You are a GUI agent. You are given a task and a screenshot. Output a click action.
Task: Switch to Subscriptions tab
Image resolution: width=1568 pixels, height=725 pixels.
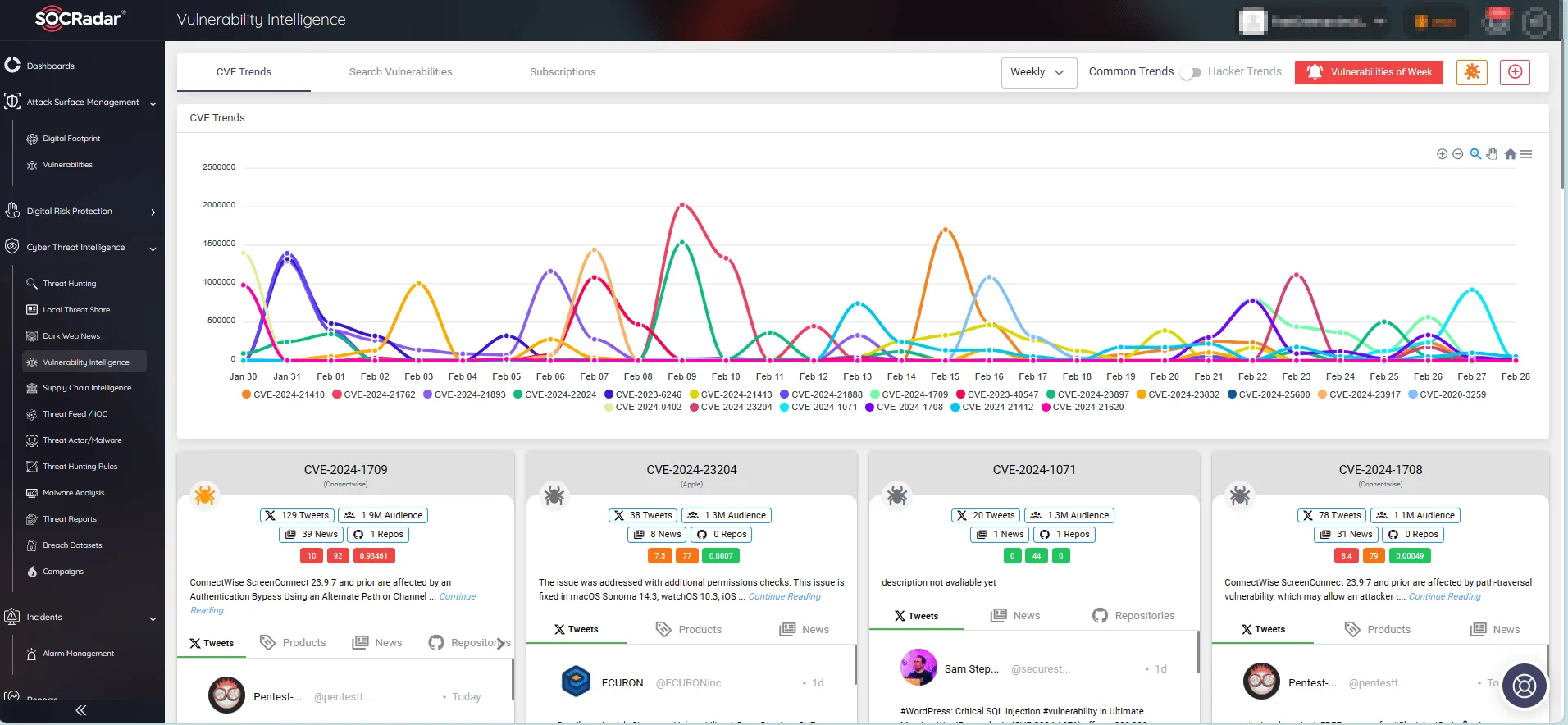click(x=563, y=72)
